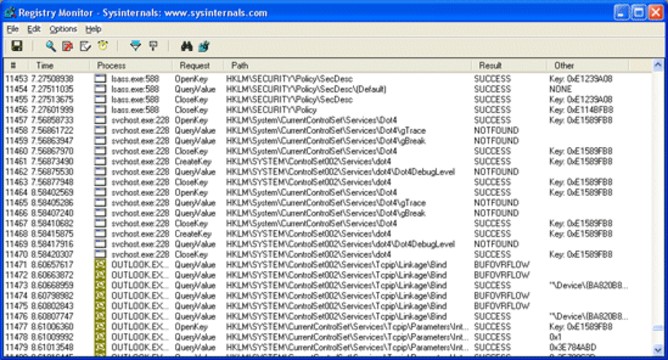Click OUTLOOK.EX... process text in row 11475
The width and height of the screenshot is (668, 360).
(x=140, y=306)
